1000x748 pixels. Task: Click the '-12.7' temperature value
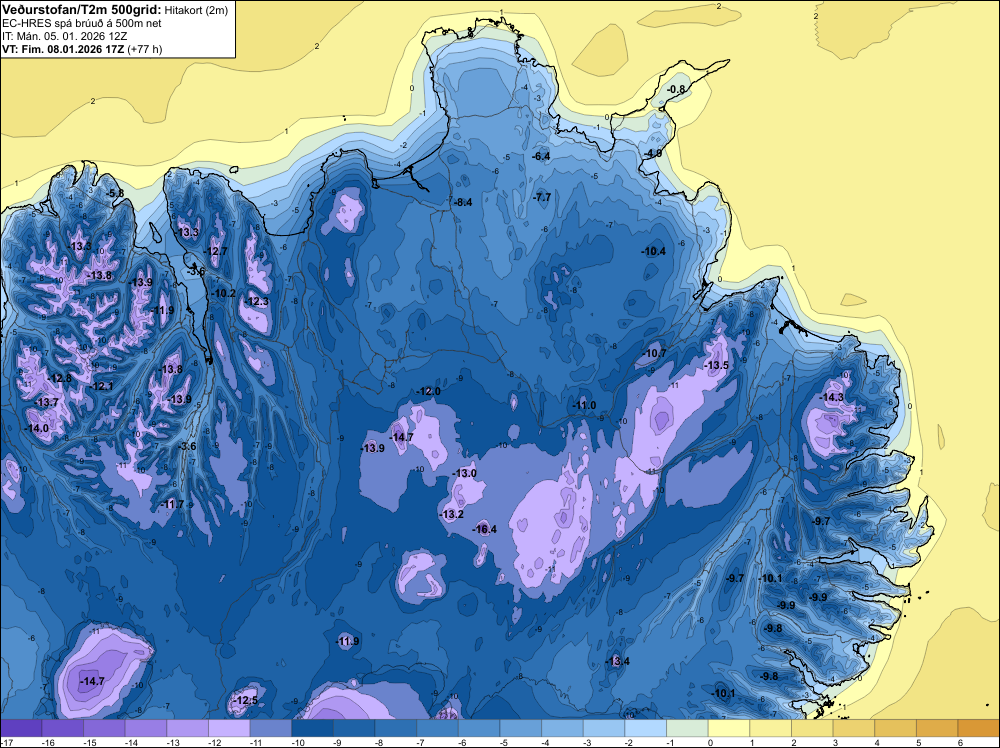tap(216, 251)
